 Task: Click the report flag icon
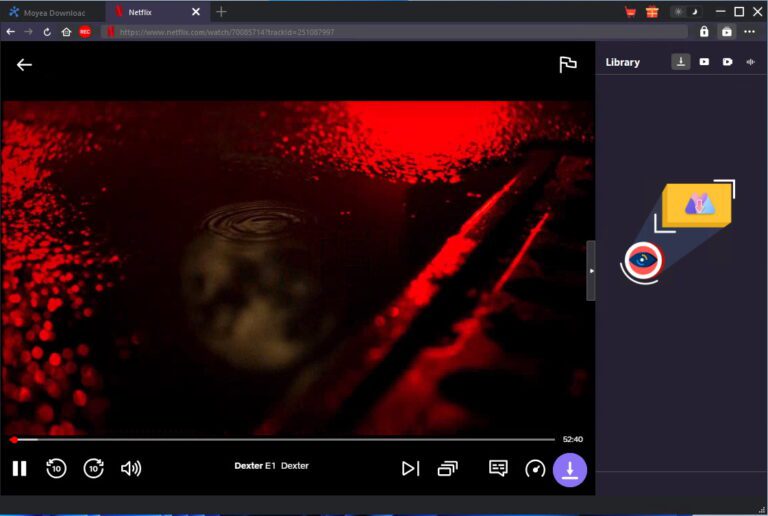tap(567, 65)
